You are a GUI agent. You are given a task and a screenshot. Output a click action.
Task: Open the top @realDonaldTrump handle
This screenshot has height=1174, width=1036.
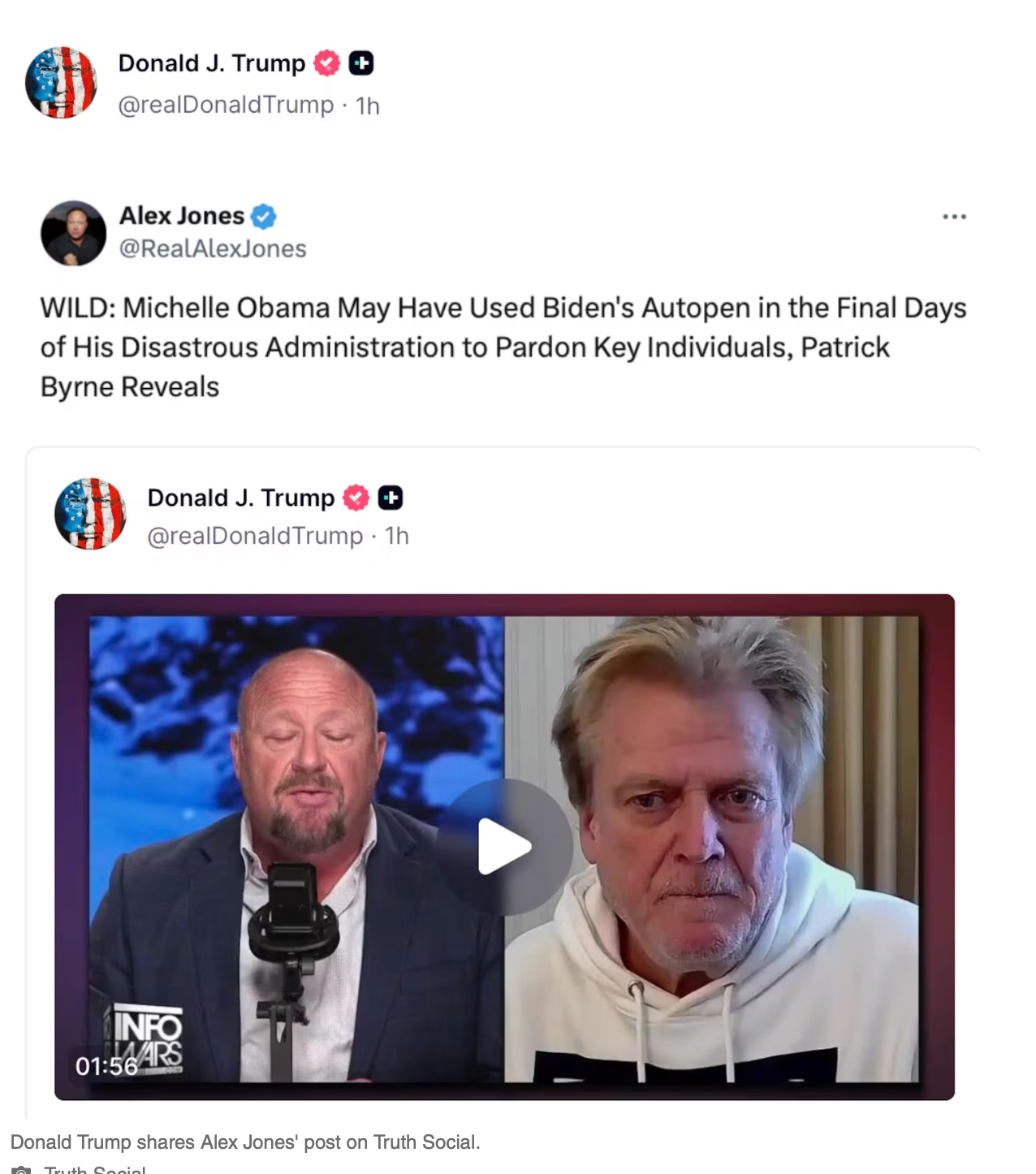pyautogui.click(x=226, y=106)
